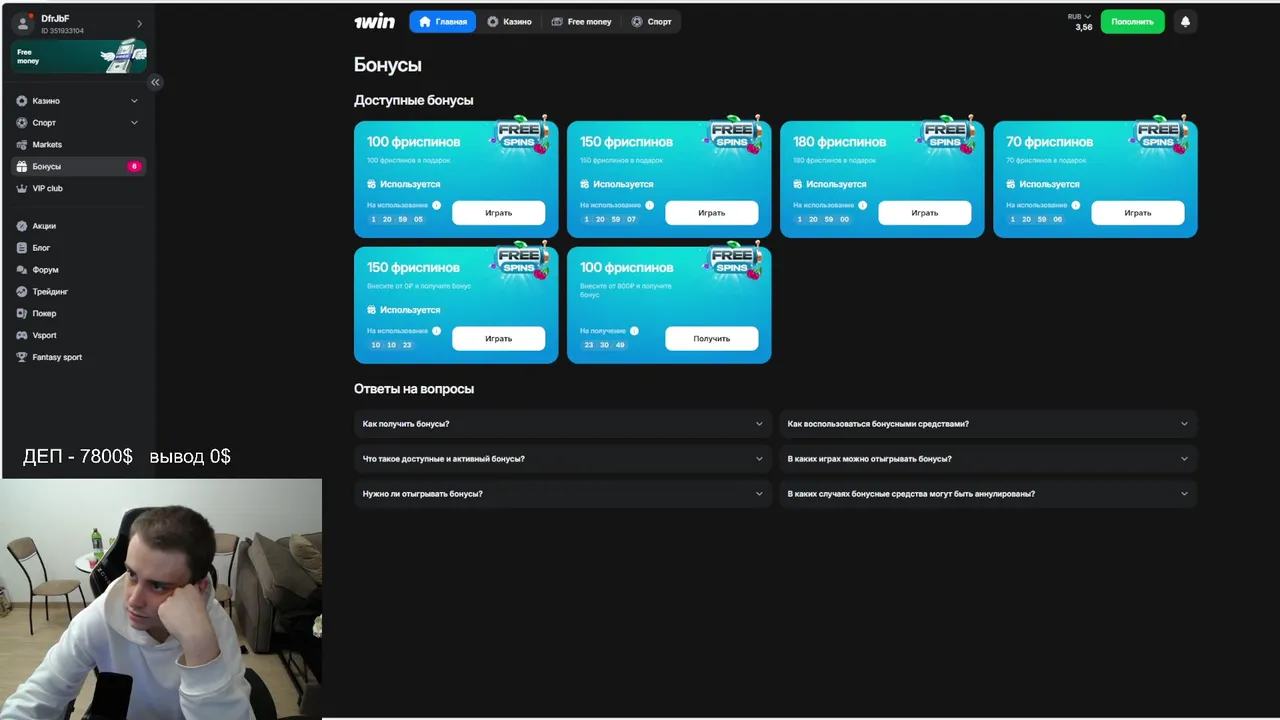Expand 'В каких случаях бонусные средства' question
This screenshot has height=720, width=1280.
tap(988, 494)
